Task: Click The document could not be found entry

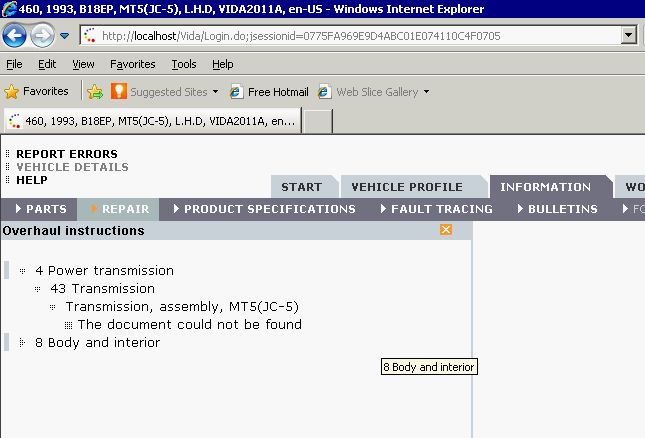Action: point(190,324)
